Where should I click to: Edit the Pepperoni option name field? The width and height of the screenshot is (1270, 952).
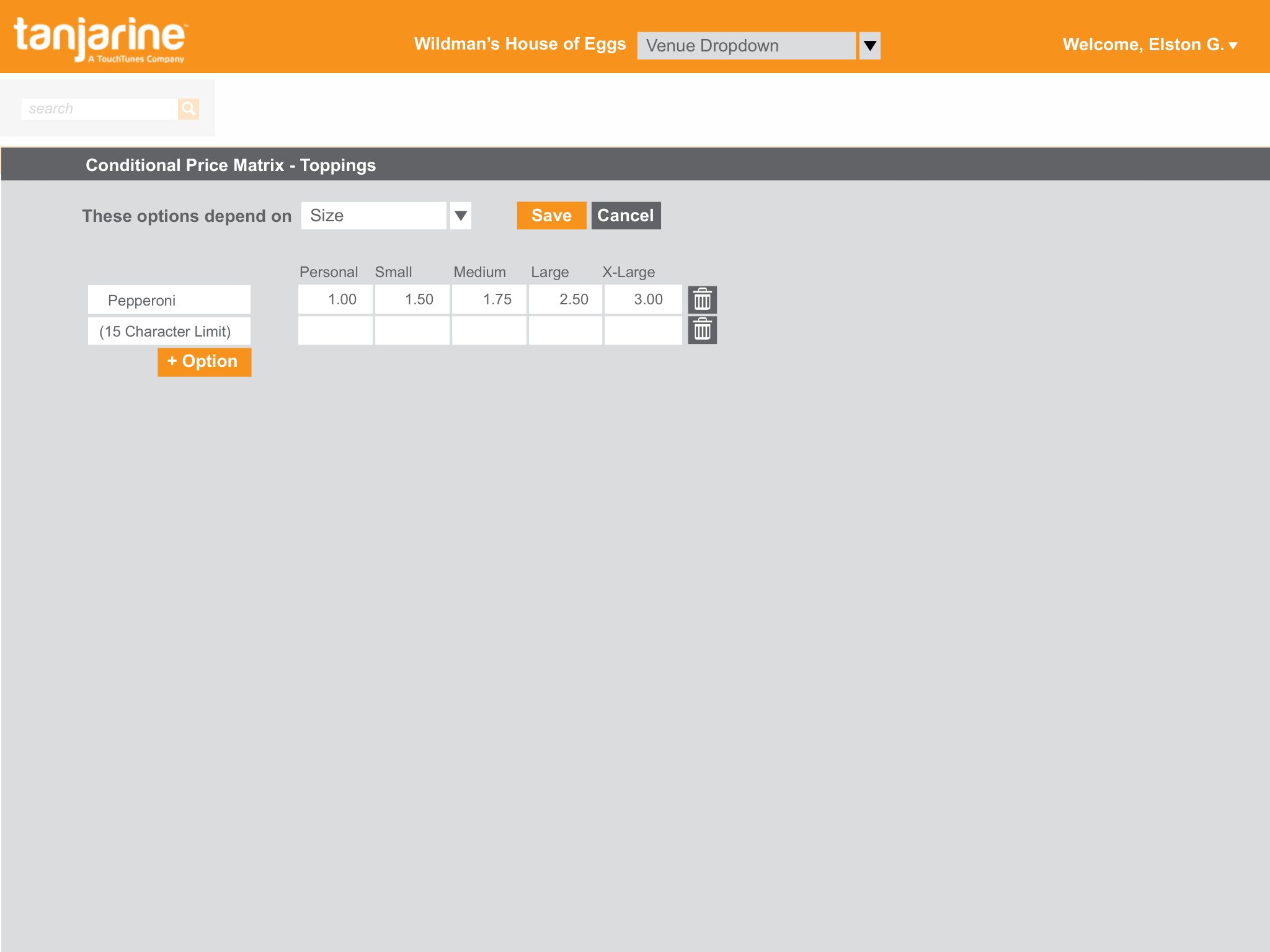(169, 300)
